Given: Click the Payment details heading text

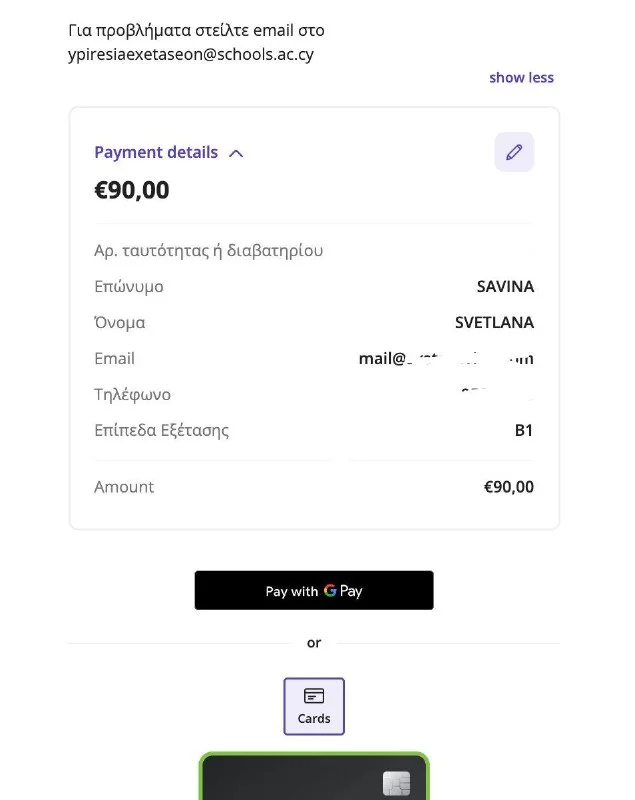Looking at the screenshot, I should point(156,152).
